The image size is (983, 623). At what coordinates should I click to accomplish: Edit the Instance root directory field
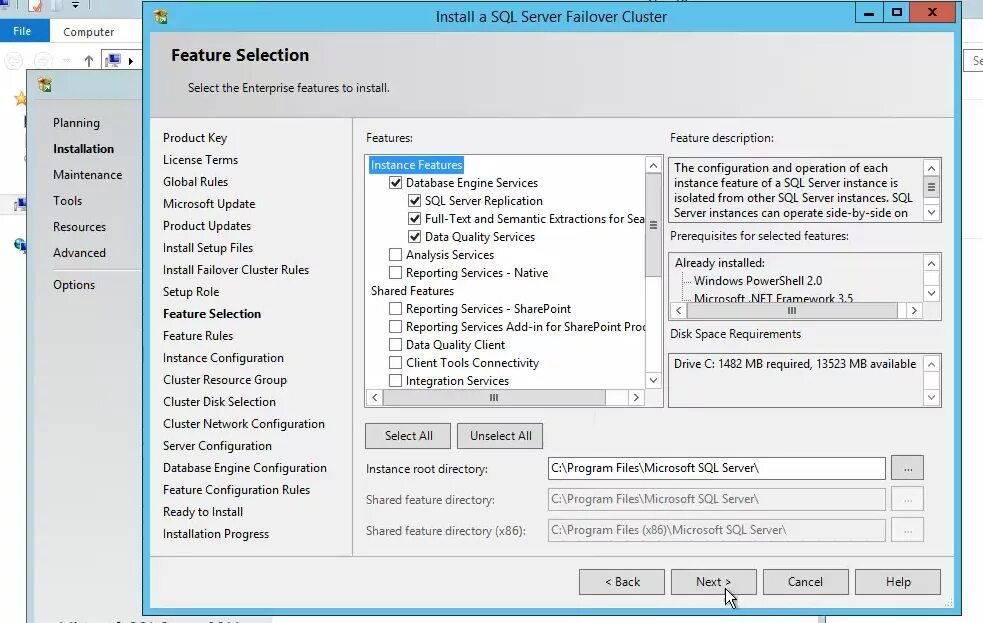(717, 468)
